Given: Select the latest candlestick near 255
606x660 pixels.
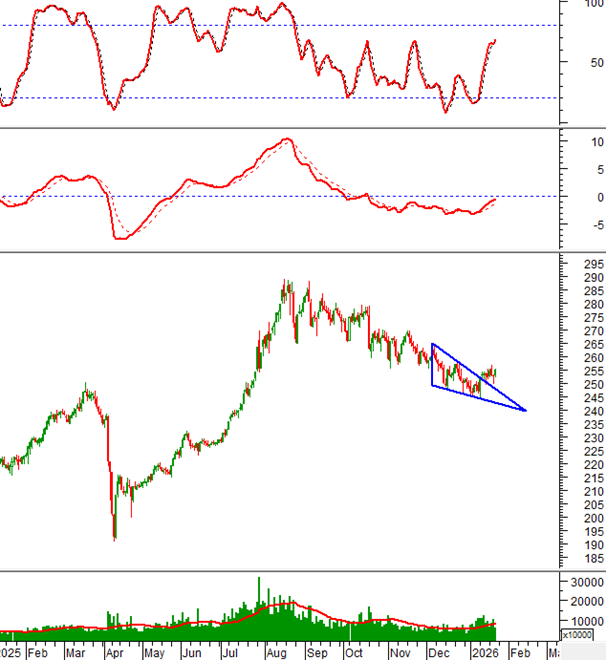Looking at the screenshot, I should tap(494, 372).
